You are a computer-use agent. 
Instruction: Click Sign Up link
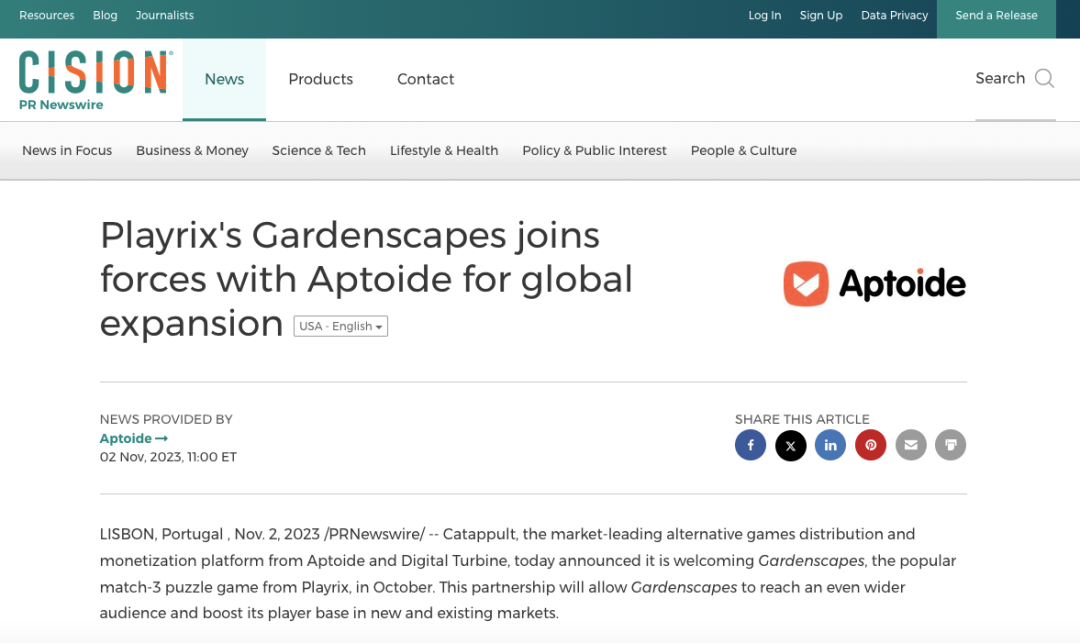click(821, 15)
